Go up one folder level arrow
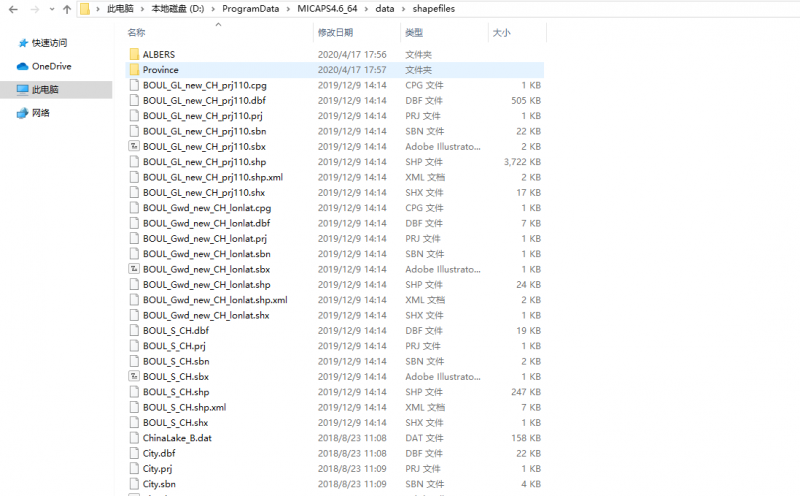The height and width of the screenshot is (496, 800). point(66,10)
